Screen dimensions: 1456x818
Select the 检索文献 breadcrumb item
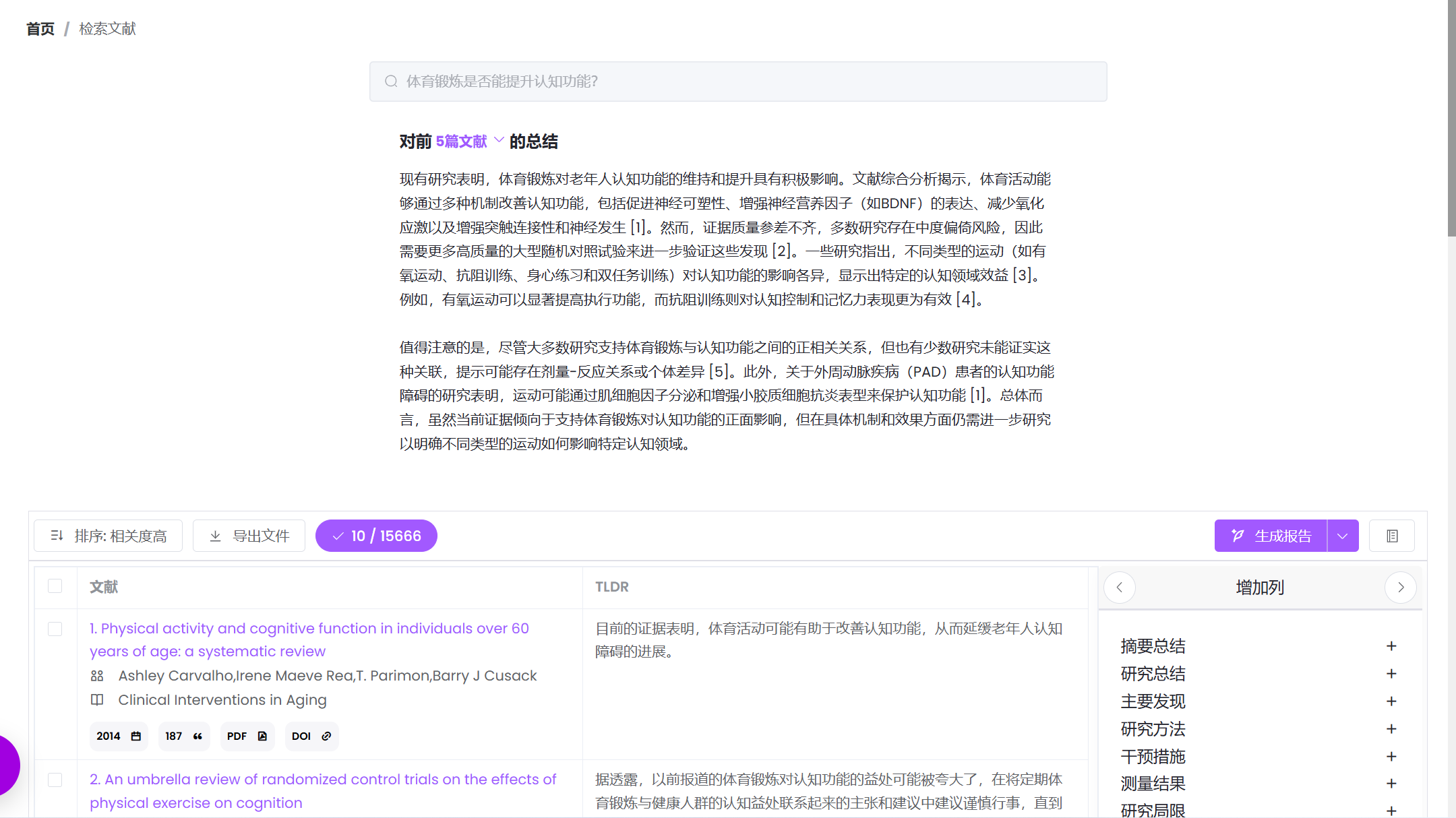click(107, 28)
